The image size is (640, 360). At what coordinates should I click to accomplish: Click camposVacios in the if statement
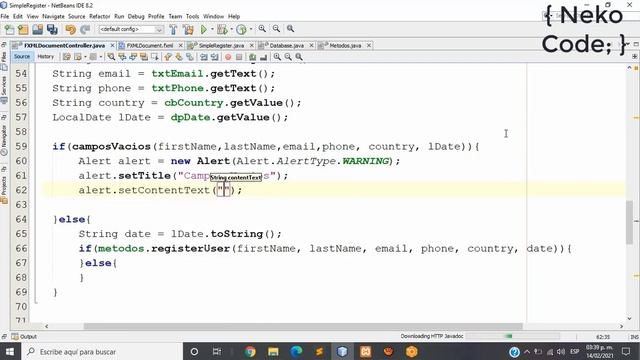click(111, 147)
